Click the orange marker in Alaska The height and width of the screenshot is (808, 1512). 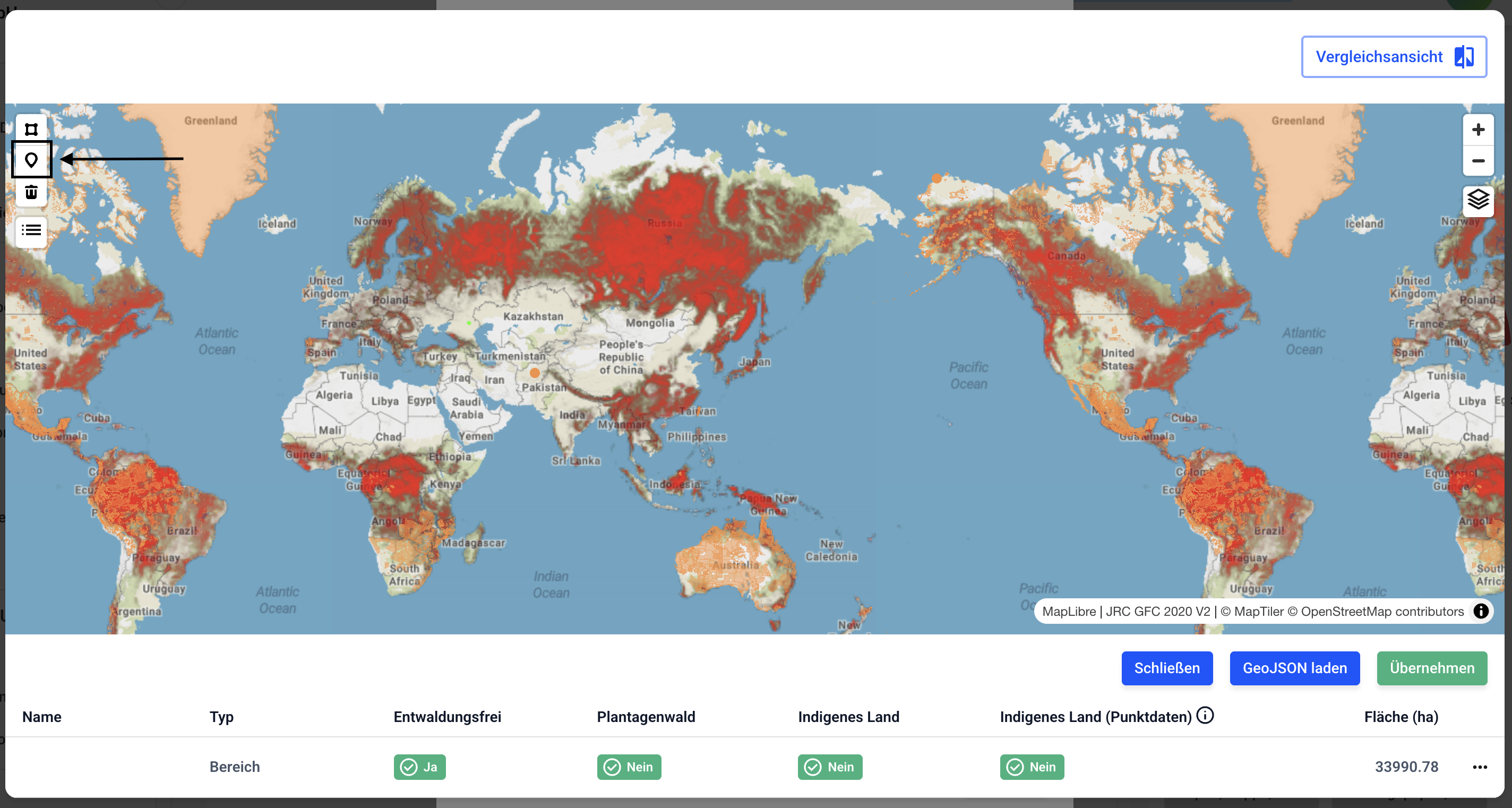tap(937, 178)
